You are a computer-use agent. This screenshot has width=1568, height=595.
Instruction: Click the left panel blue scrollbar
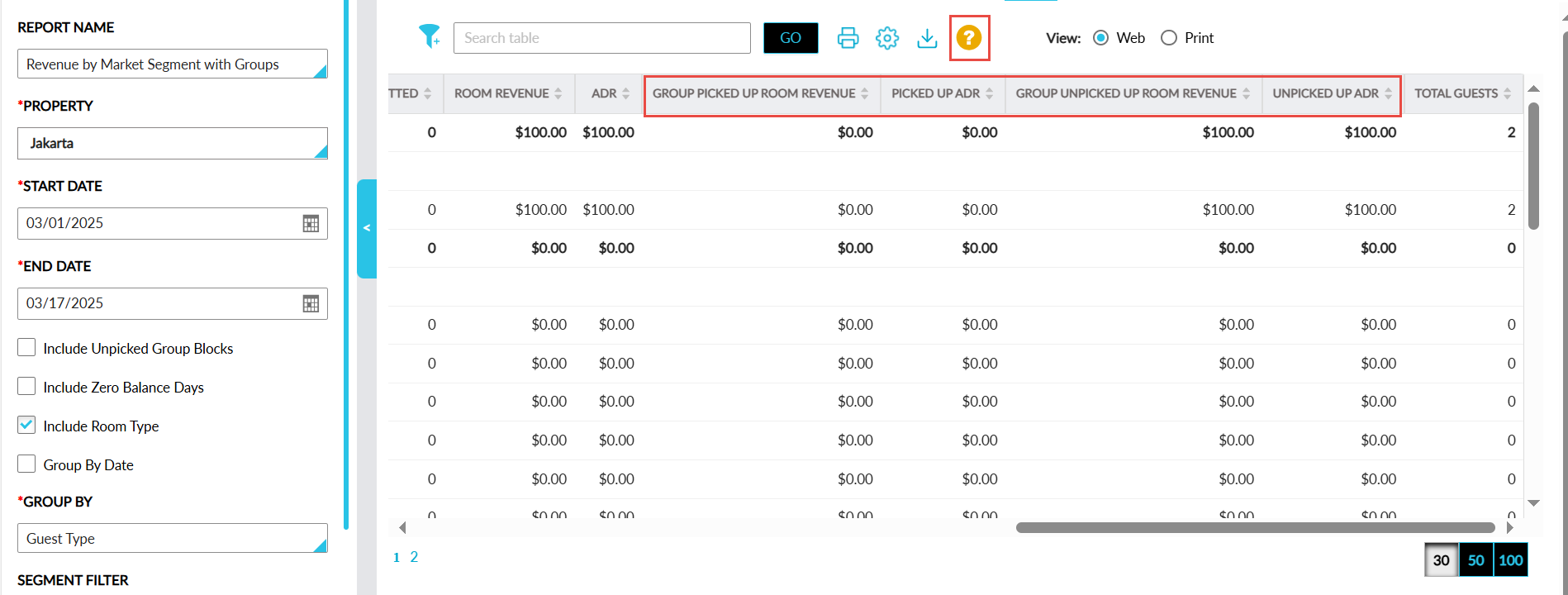(346, 264)
